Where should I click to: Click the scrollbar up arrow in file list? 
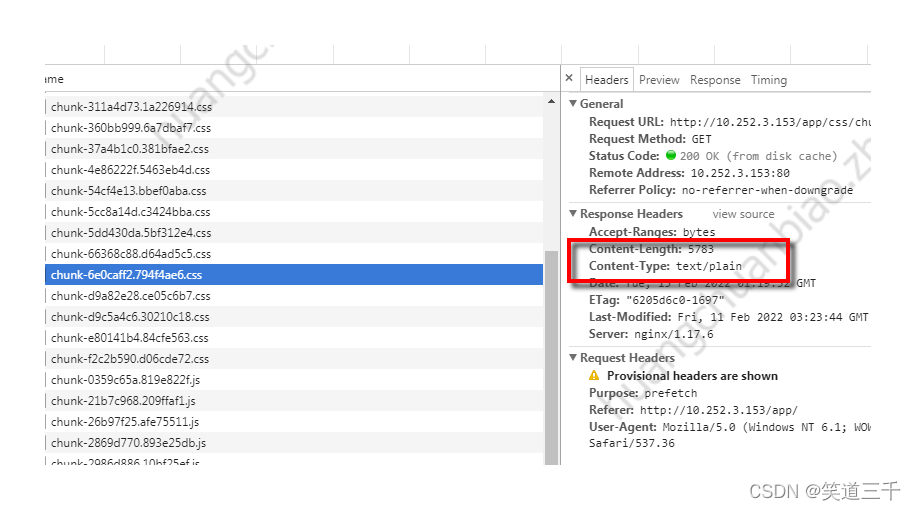551,102
